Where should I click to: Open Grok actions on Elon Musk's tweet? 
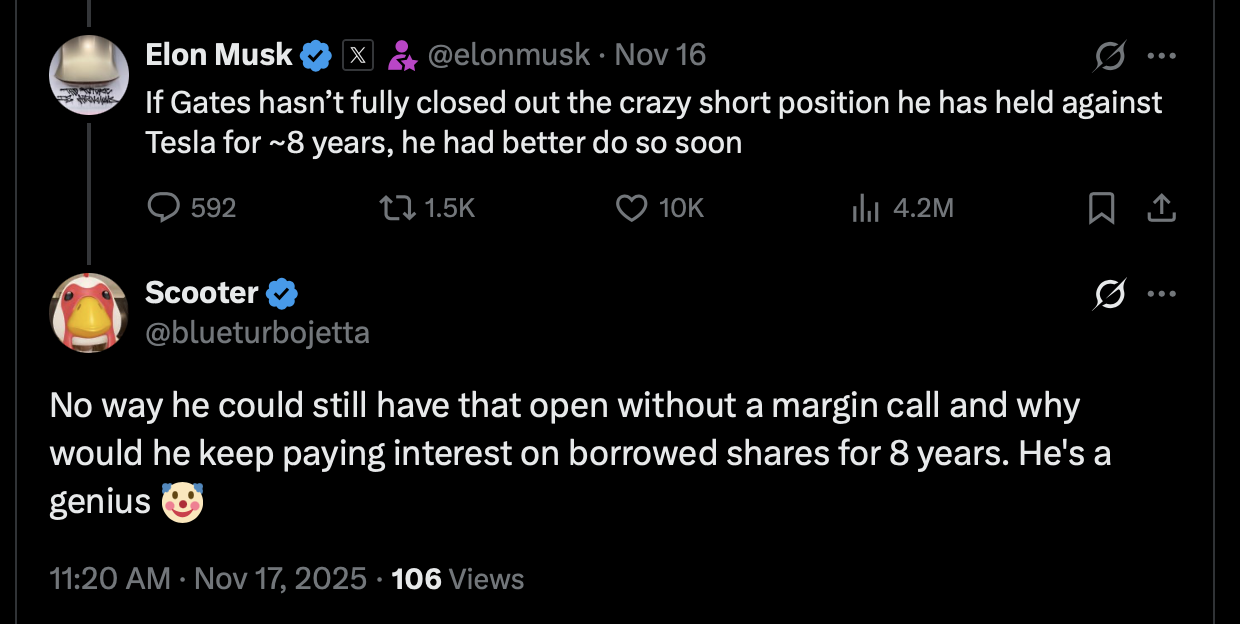tap(1110, 55)
